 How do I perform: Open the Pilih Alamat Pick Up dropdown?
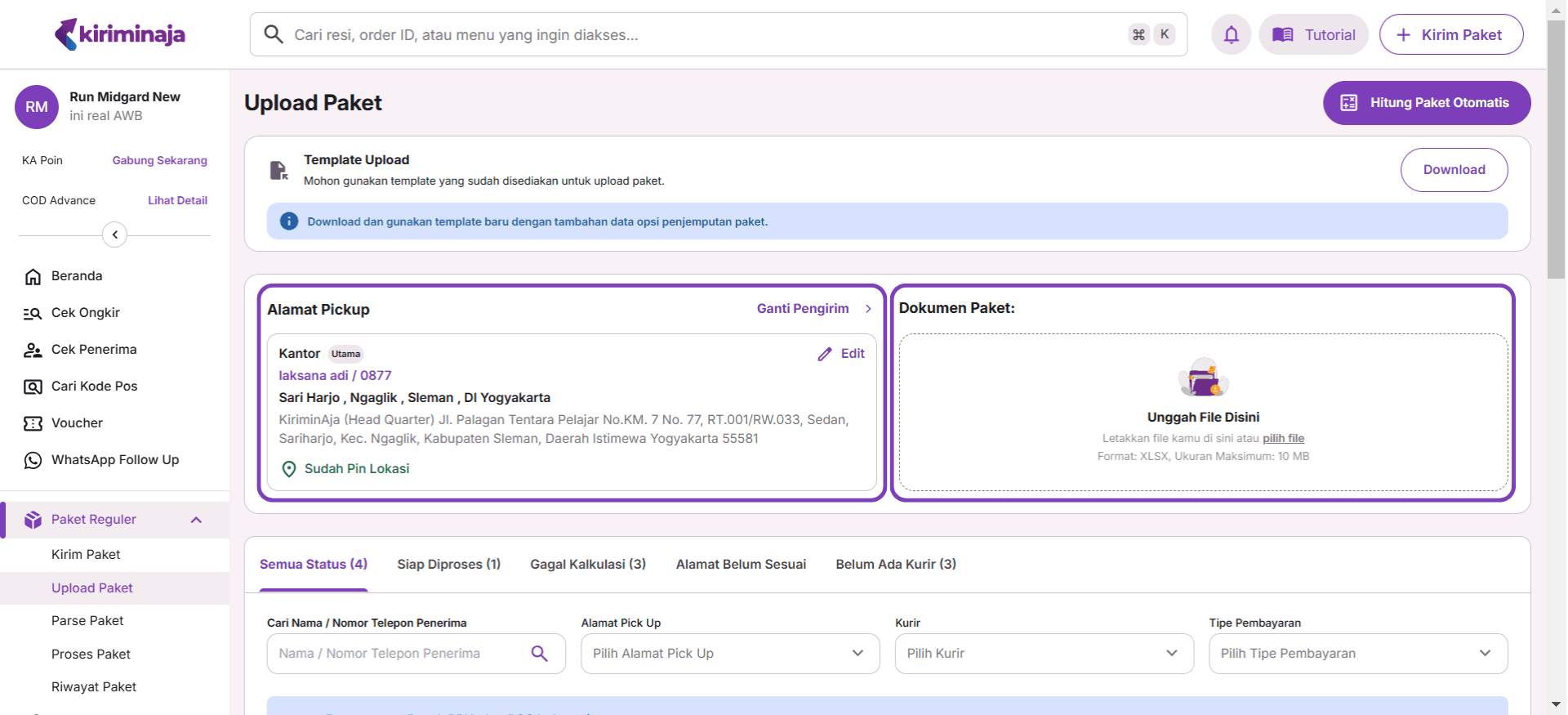click(729, 654)
